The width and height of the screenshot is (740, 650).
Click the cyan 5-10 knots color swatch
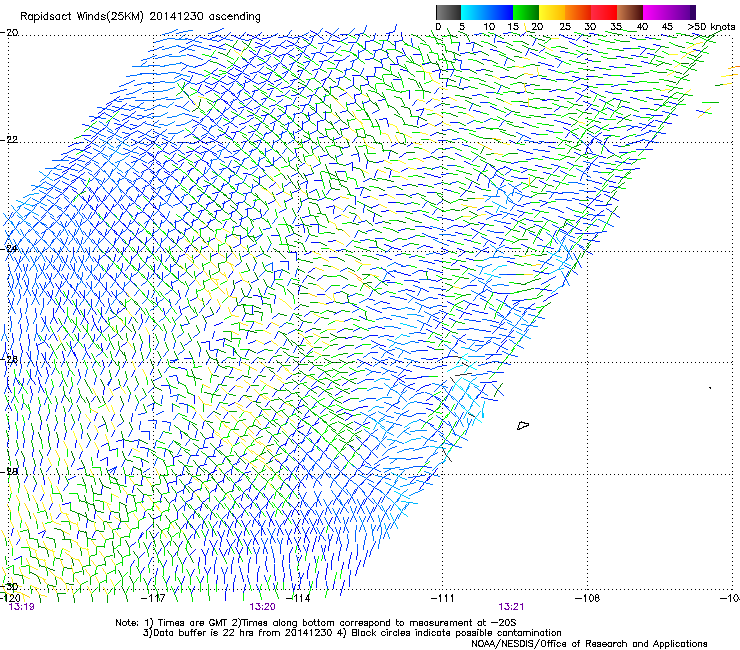point(474,12)
